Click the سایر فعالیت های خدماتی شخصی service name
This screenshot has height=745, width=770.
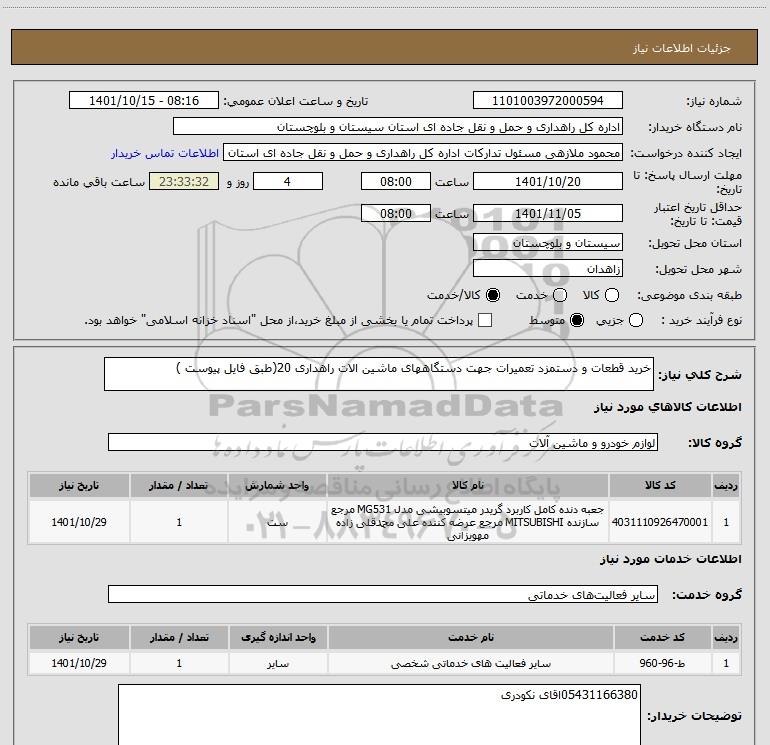tap(470, 663)
